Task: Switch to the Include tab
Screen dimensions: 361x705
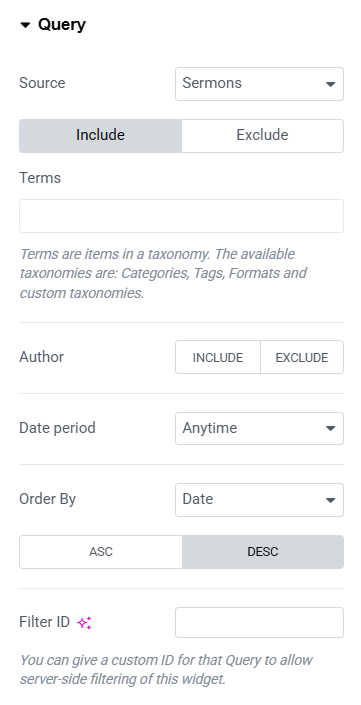Action: [x=100, y=135]
